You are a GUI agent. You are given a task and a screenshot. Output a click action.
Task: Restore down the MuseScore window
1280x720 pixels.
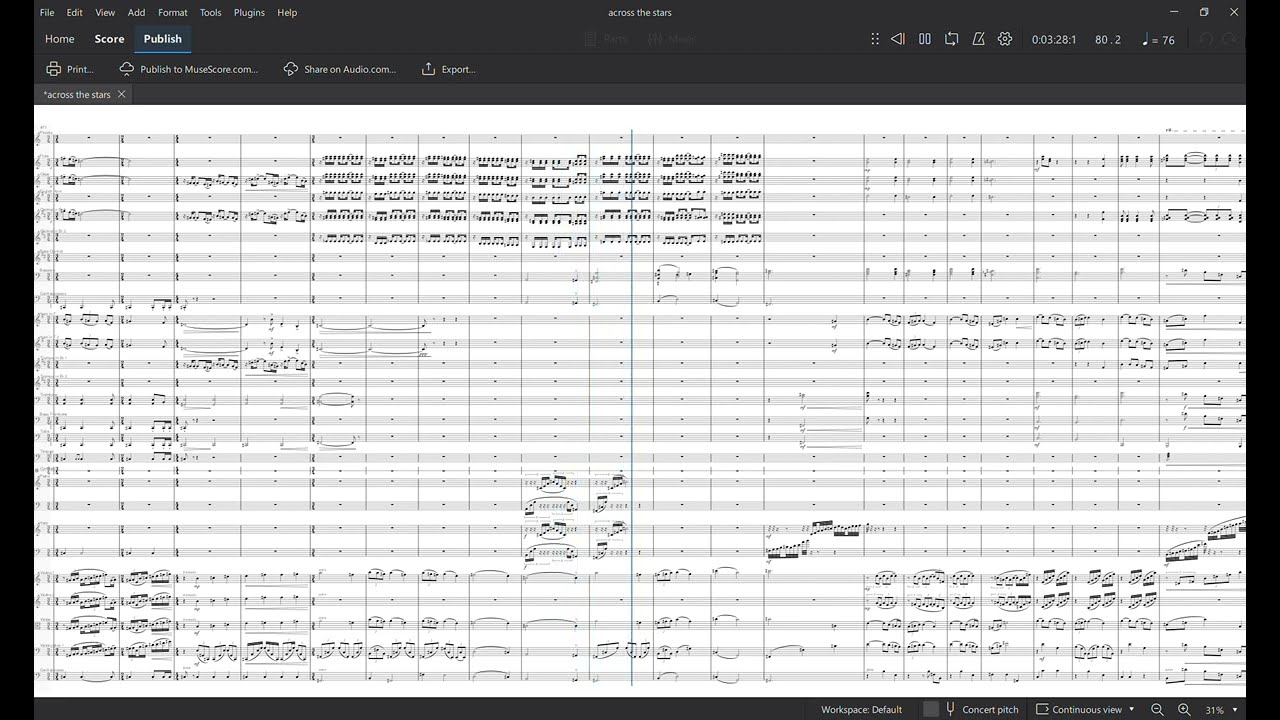click(x=1204, y=12)
